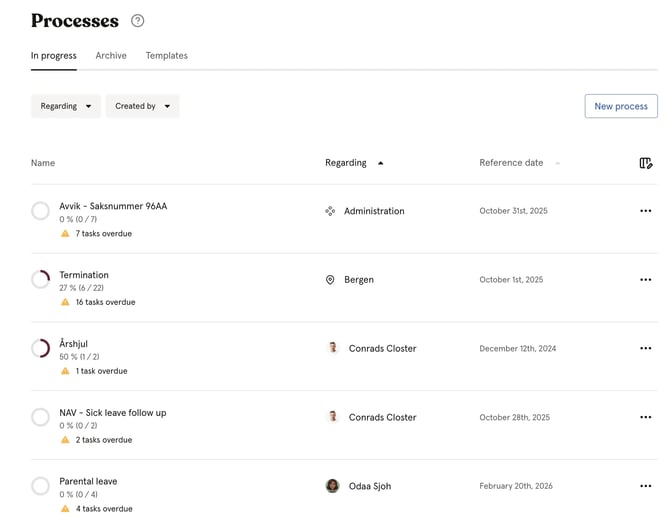The height and width of the screenshot is (522, 670).
Task: Click the 0 % (0 / 4) progress text
Action: click(79, 494)
